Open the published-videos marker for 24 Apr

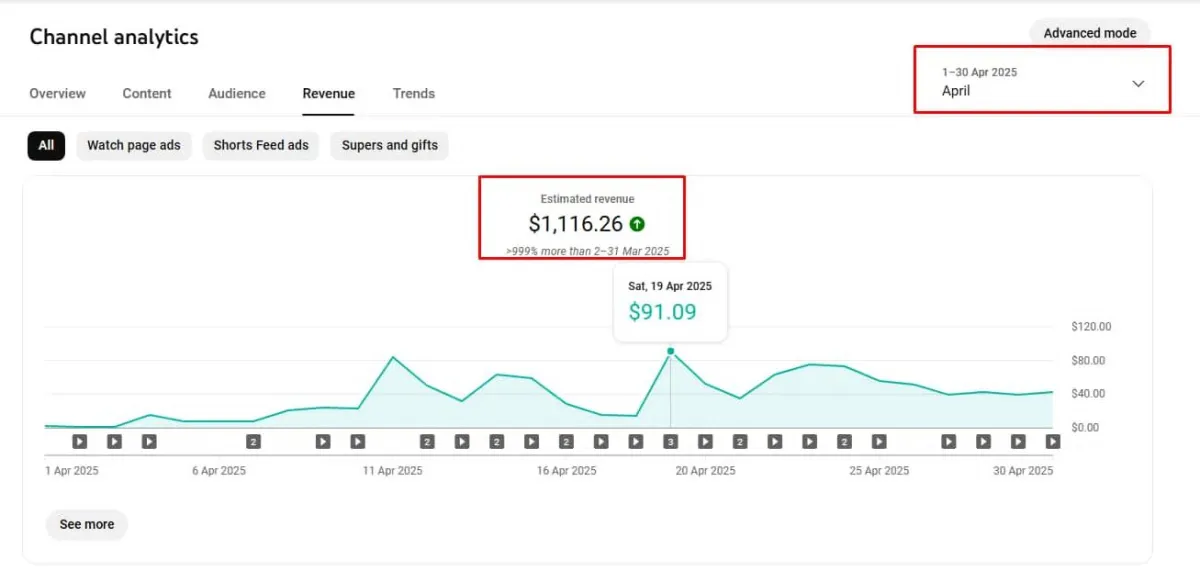pyautogui.click(x=844, y=441)
